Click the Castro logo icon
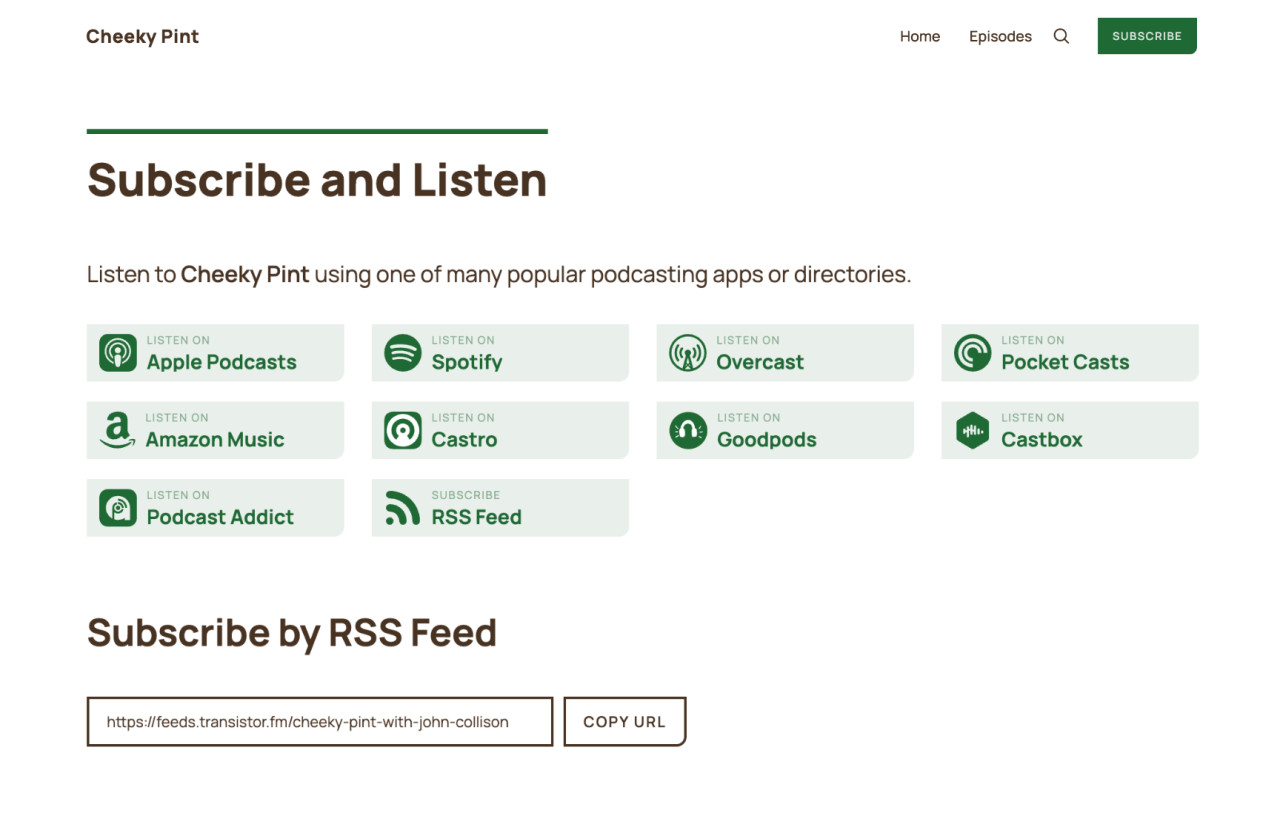 point(403,430)
